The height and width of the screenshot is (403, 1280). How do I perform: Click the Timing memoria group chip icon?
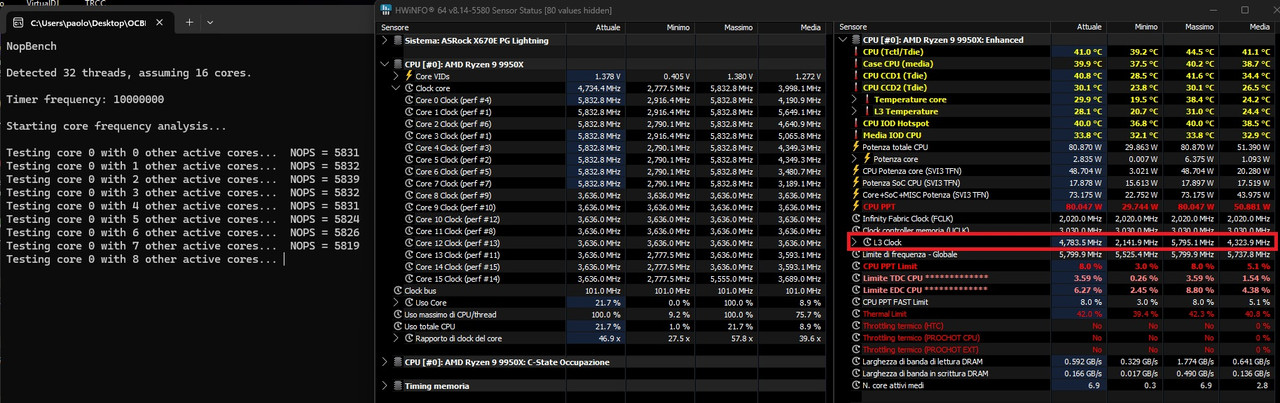click(x=399, y=385)
